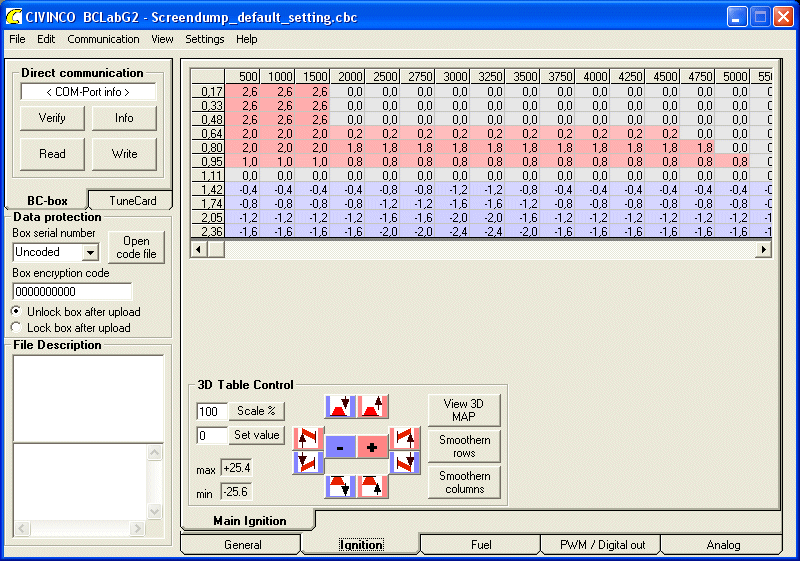Click the Box encryption code field
The image size is (800, 561).
pyautogui.click(x=72, y=292)
